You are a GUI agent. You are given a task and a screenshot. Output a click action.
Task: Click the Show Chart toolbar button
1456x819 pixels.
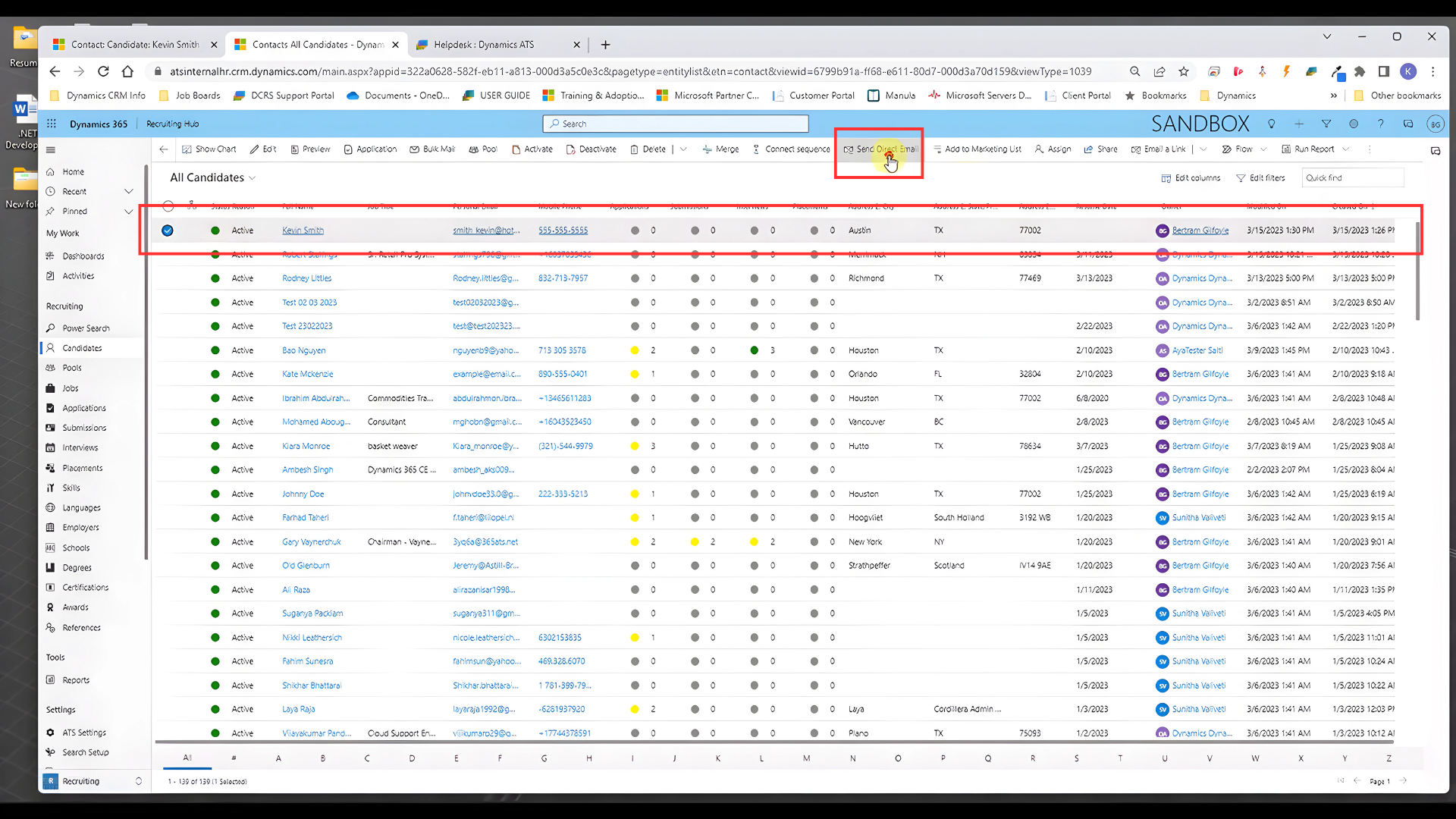(x=209, y=149)
